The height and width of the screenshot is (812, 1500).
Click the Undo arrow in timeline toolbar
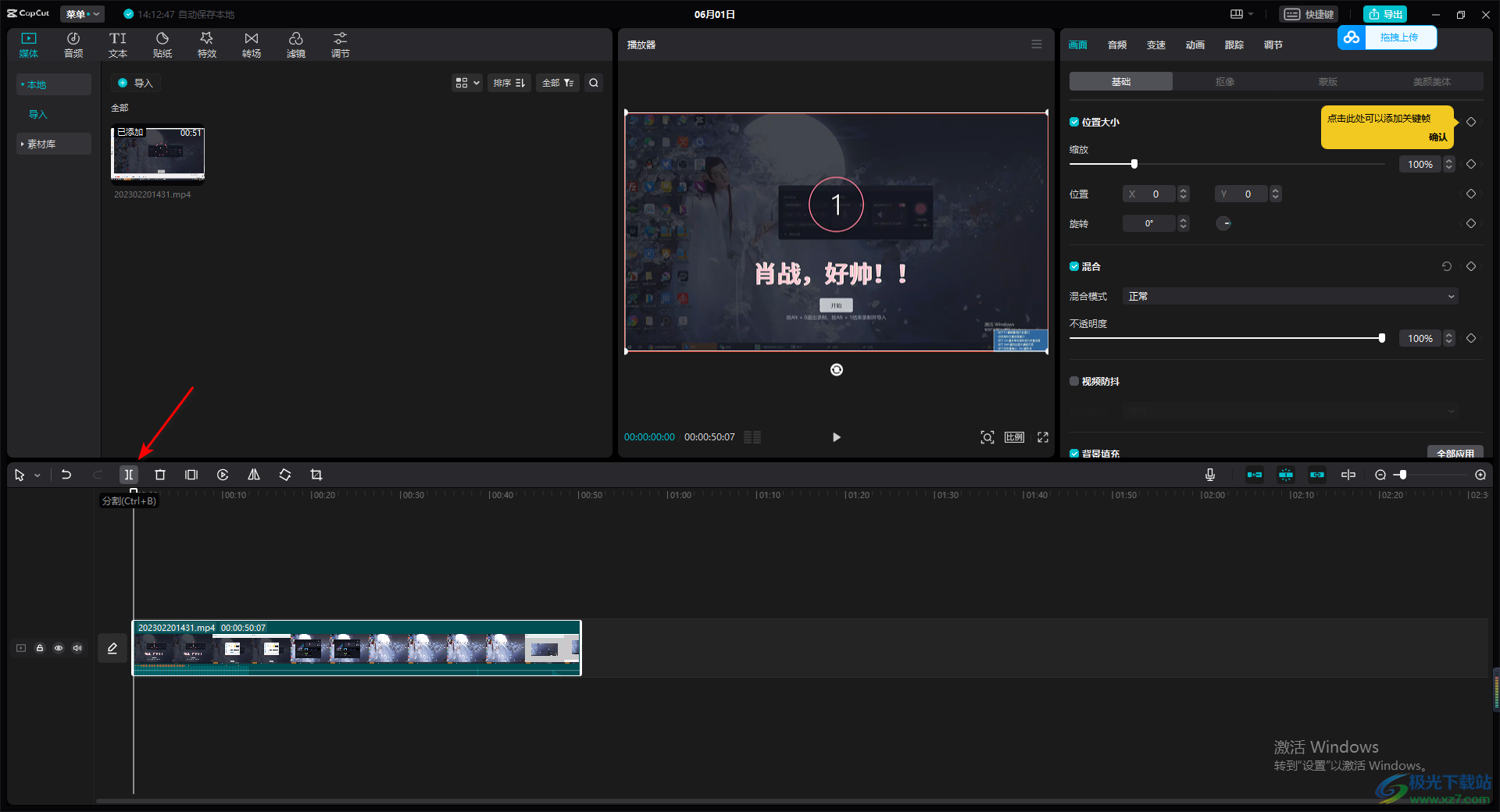(66, 475)
